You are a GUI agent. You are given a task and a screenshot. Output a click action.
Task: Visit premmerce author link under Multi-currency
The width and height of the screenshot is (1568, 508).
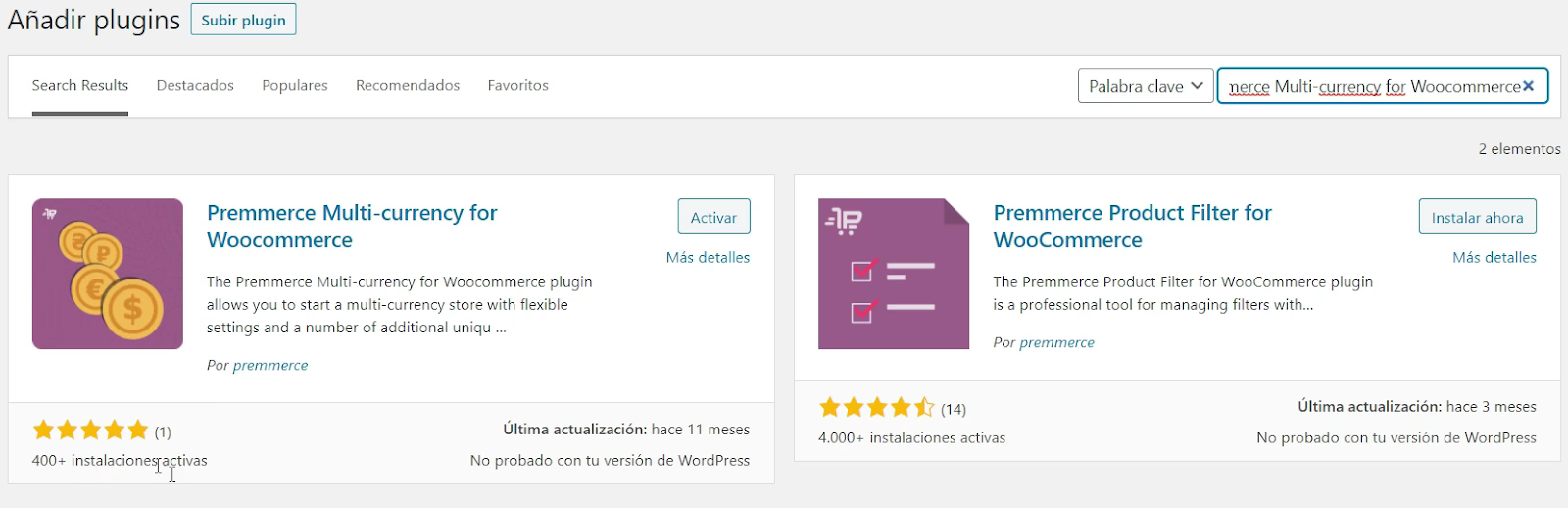click(x=270, y=365)
